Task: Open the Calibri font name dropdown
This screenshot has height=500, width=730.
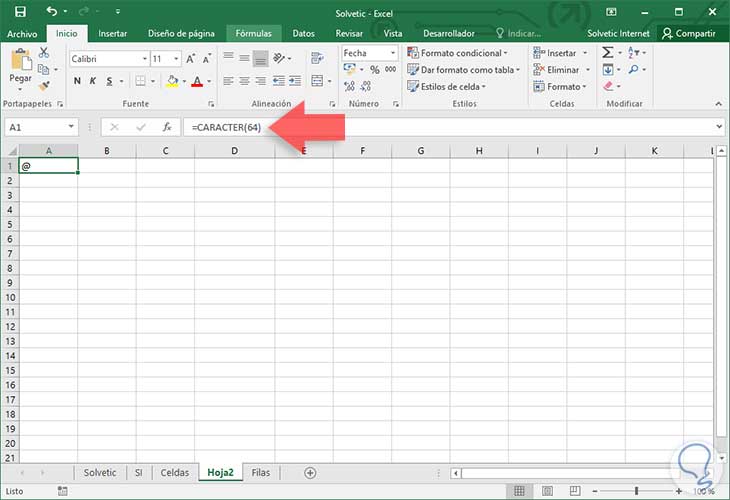Action: pos(144,59)
